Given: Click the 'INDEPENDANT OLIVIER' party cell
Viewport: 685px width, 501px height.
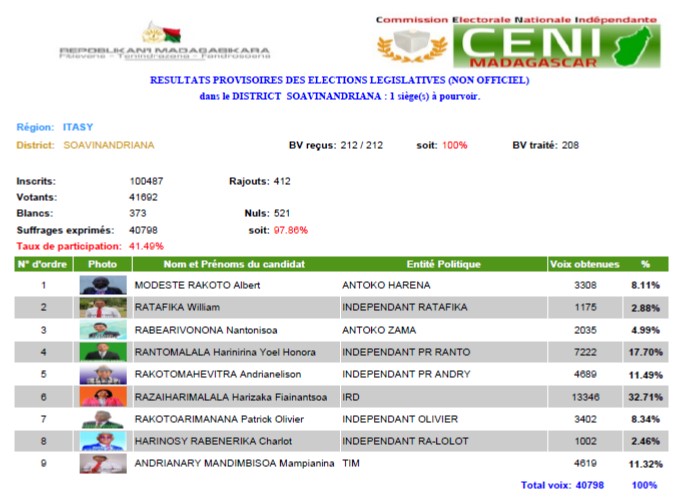Looking at the screenshot, I should tap(400, 419).
